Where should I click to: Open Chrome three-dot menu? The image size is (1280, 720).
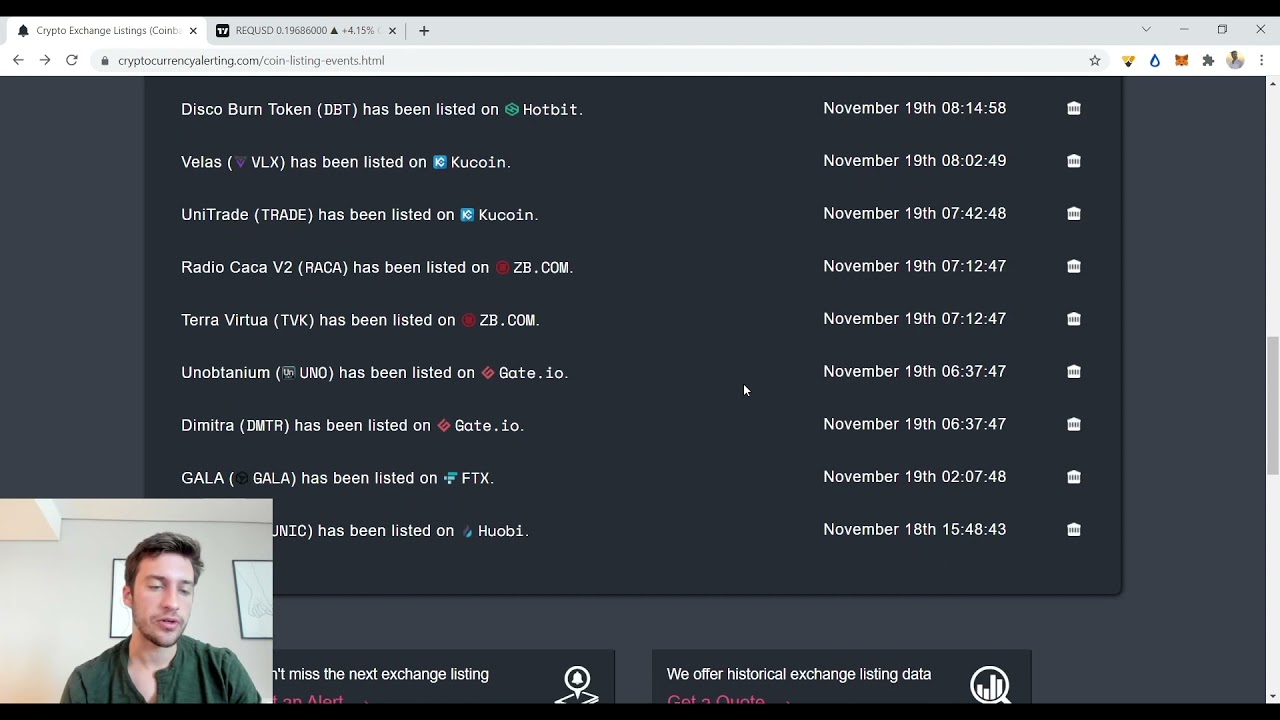(1262, 60)
